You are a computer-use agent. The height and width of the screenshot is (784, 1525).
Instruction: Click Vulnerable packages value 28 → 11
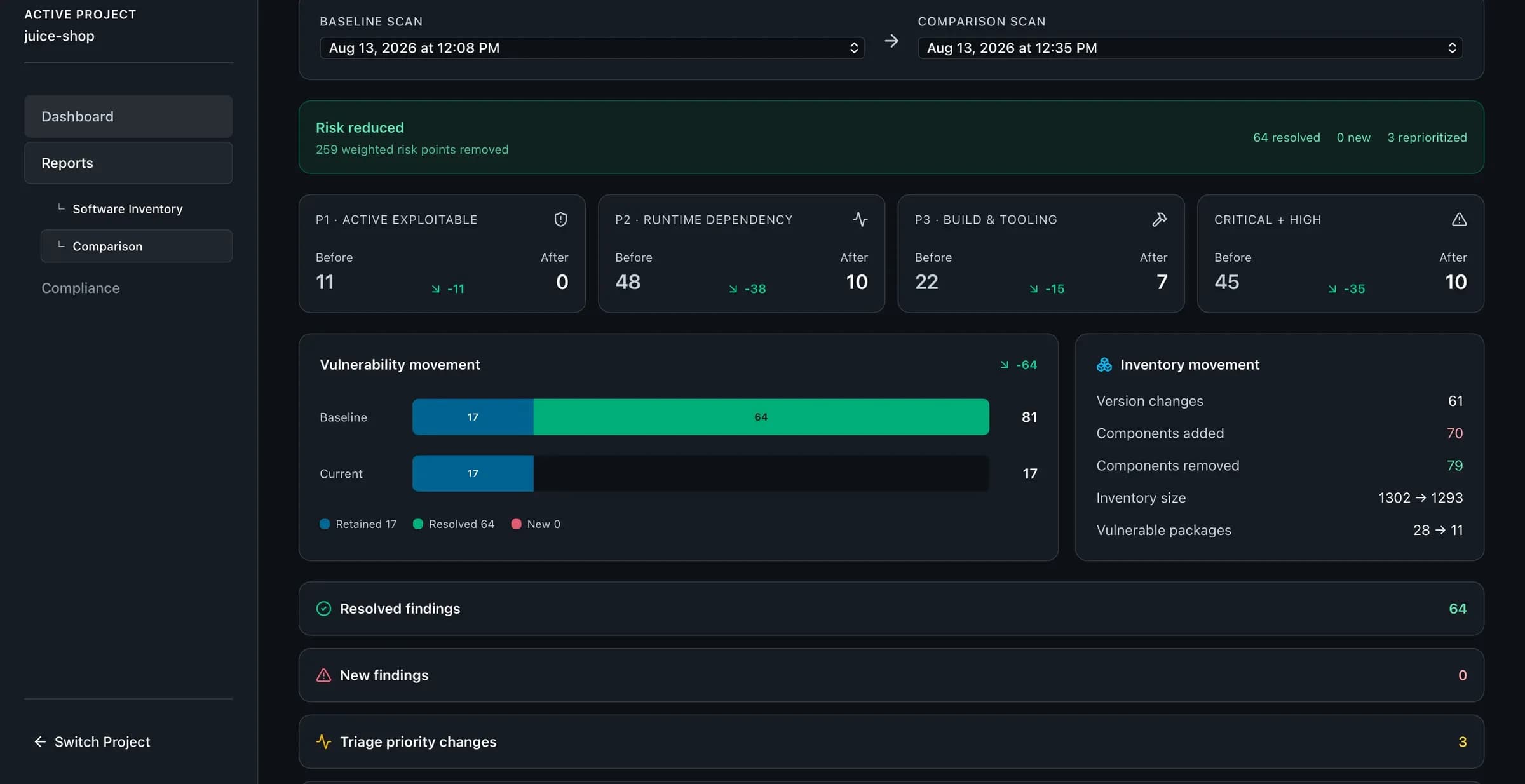1438,530
